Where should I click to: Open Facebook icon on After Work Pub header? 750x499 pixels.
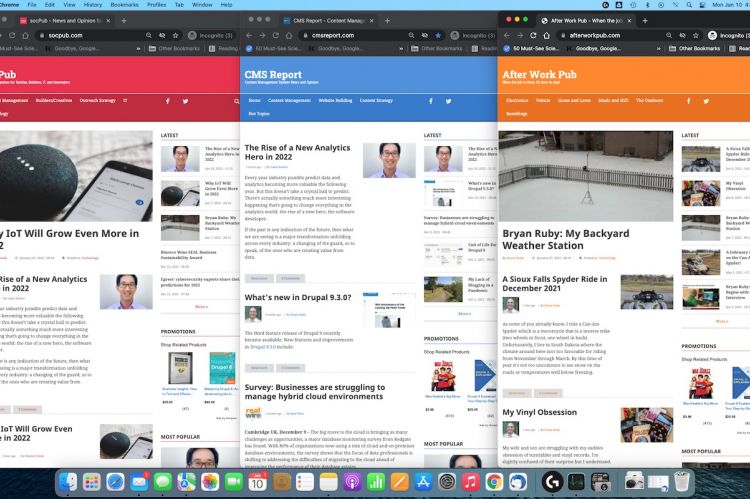click(688, 101)
